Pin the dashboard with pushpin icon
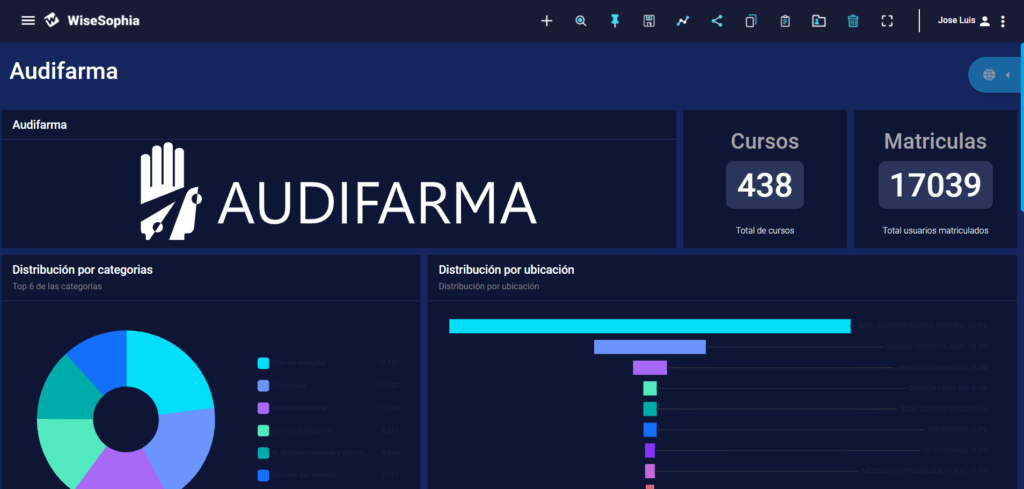Image resolution: width=1024 pixels, height=489 pixels. [x=615, y=21]
